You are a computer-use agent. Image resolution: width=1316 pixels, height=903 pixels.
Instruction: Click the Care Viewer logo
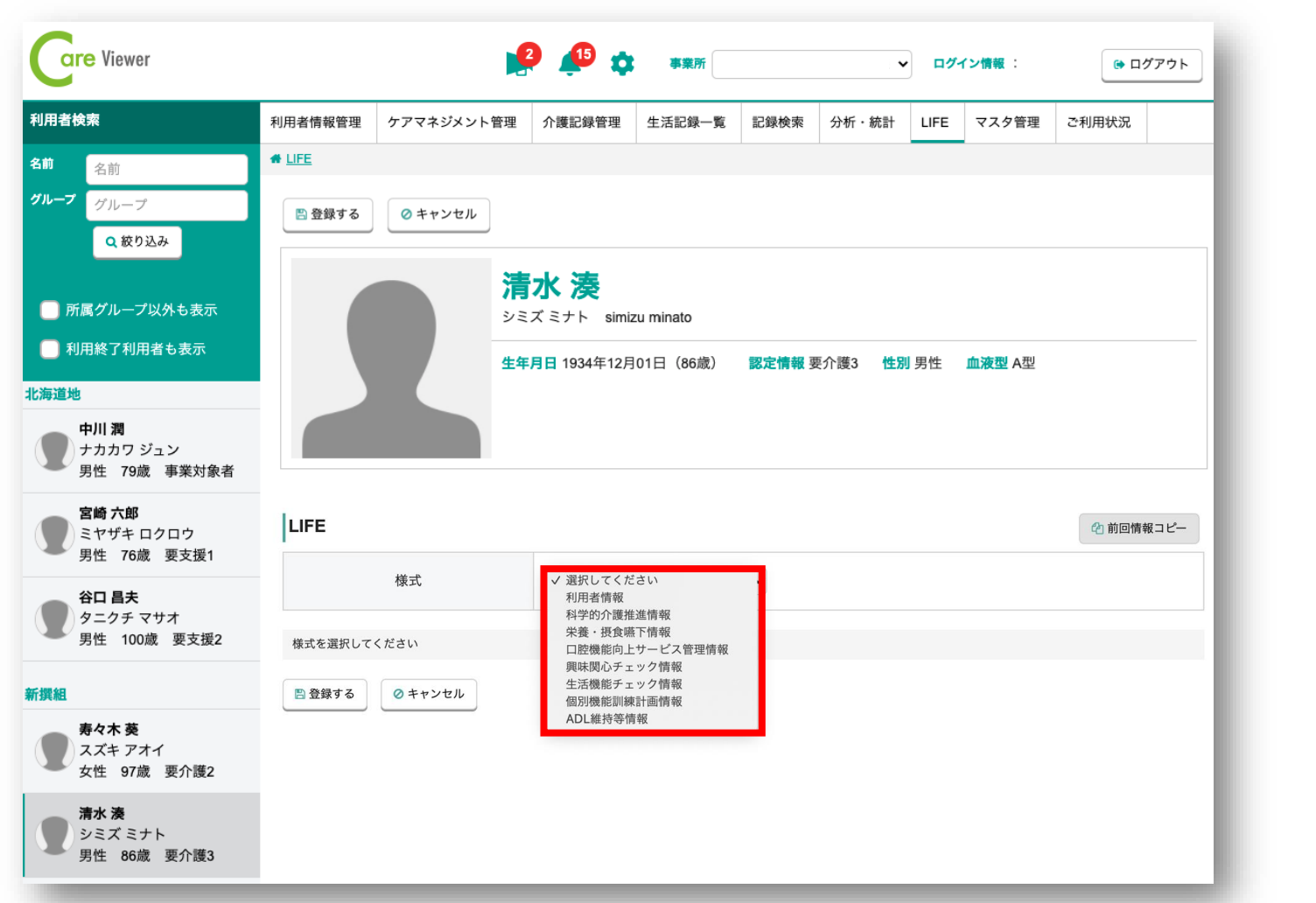(90, 59)
